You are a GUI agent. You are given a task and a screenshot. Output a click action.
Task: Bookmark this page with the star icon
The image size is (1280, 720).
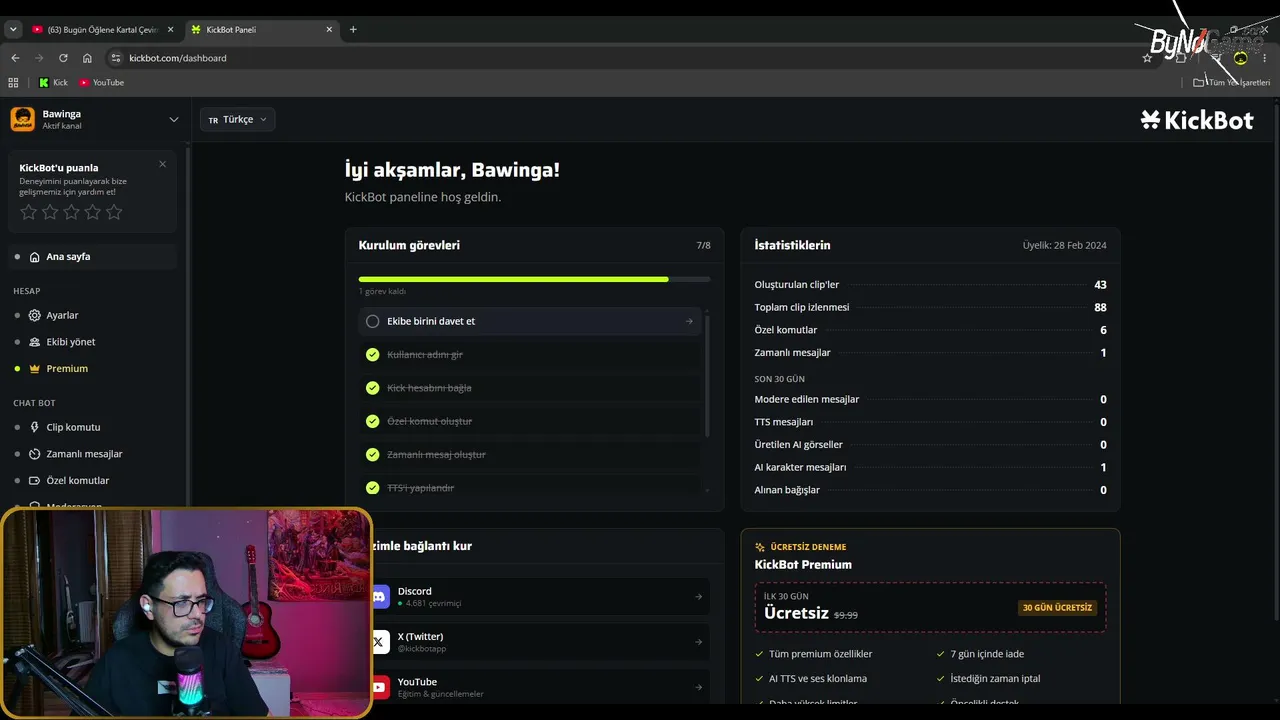pos(1147,58)
